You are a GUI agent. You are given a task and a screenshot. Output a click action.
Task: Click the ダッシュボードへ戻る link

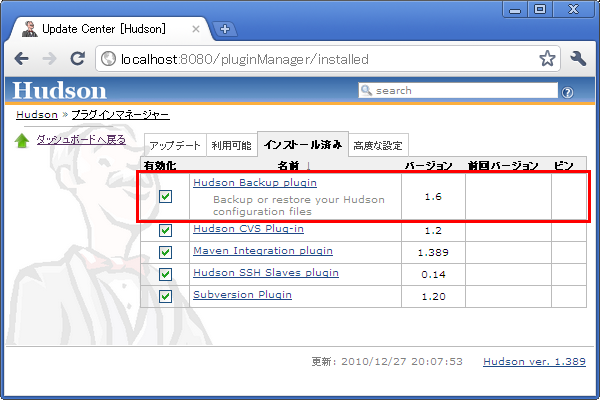coord(81,140)
